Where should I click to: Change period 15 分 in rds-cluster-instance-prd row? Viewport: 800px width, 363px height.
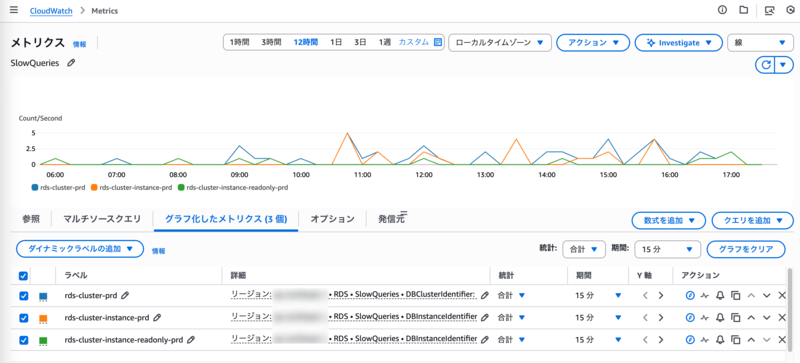(x=598, y=318)
